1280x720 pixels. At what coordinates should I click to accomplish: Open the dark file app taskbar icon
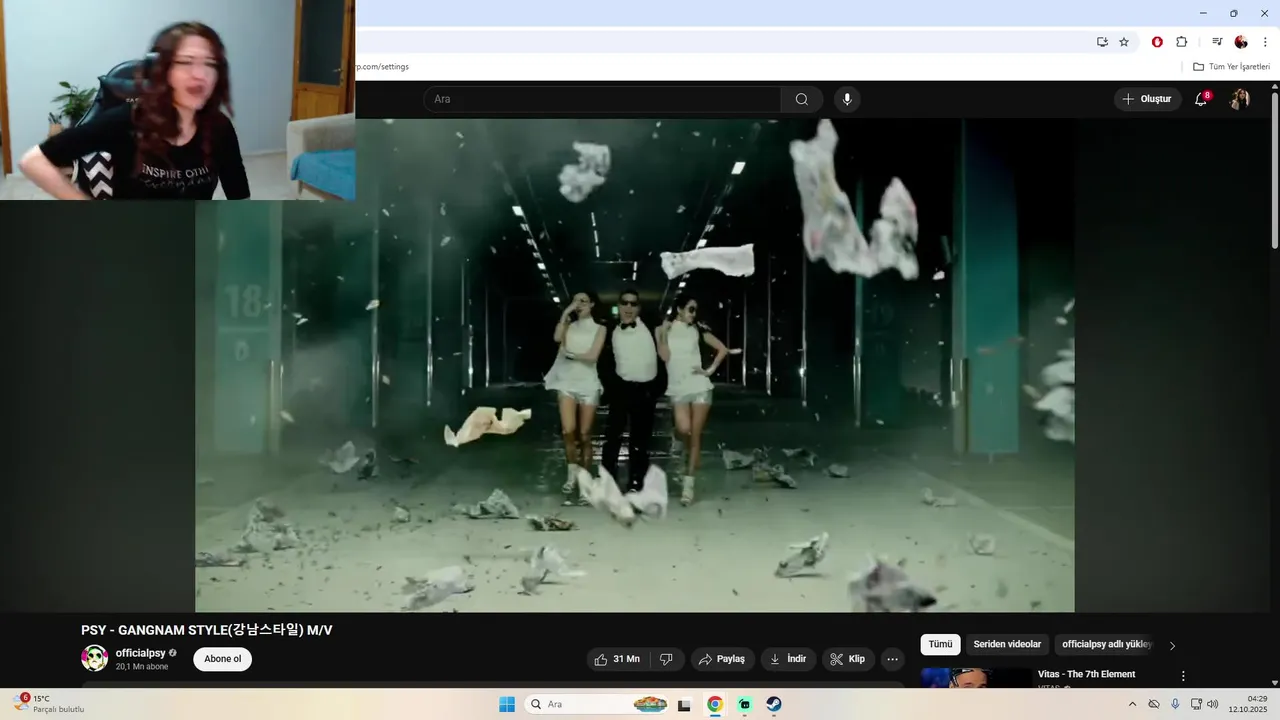684,704
